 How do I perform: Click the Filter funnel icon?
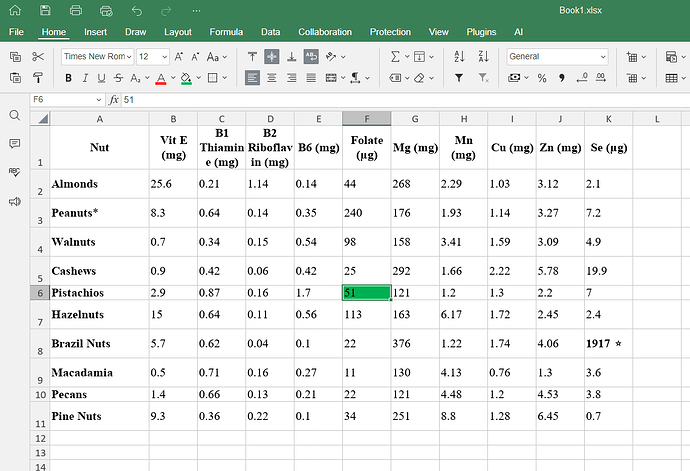click(x=459, y=78)
